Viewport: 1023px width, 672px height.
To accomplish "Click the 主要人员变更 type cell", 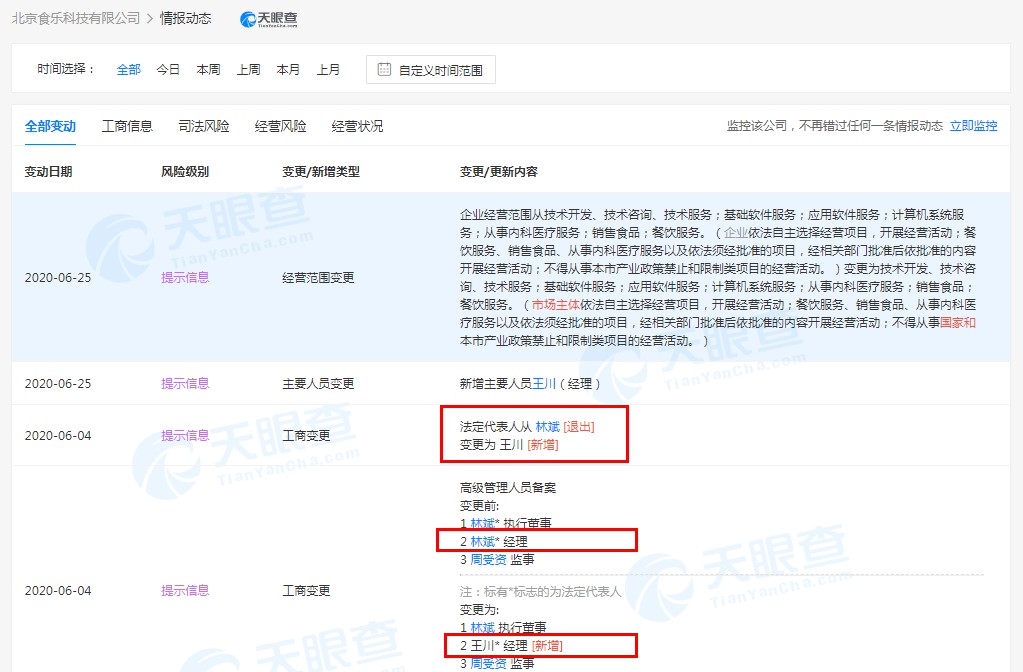I will [318, 383].
